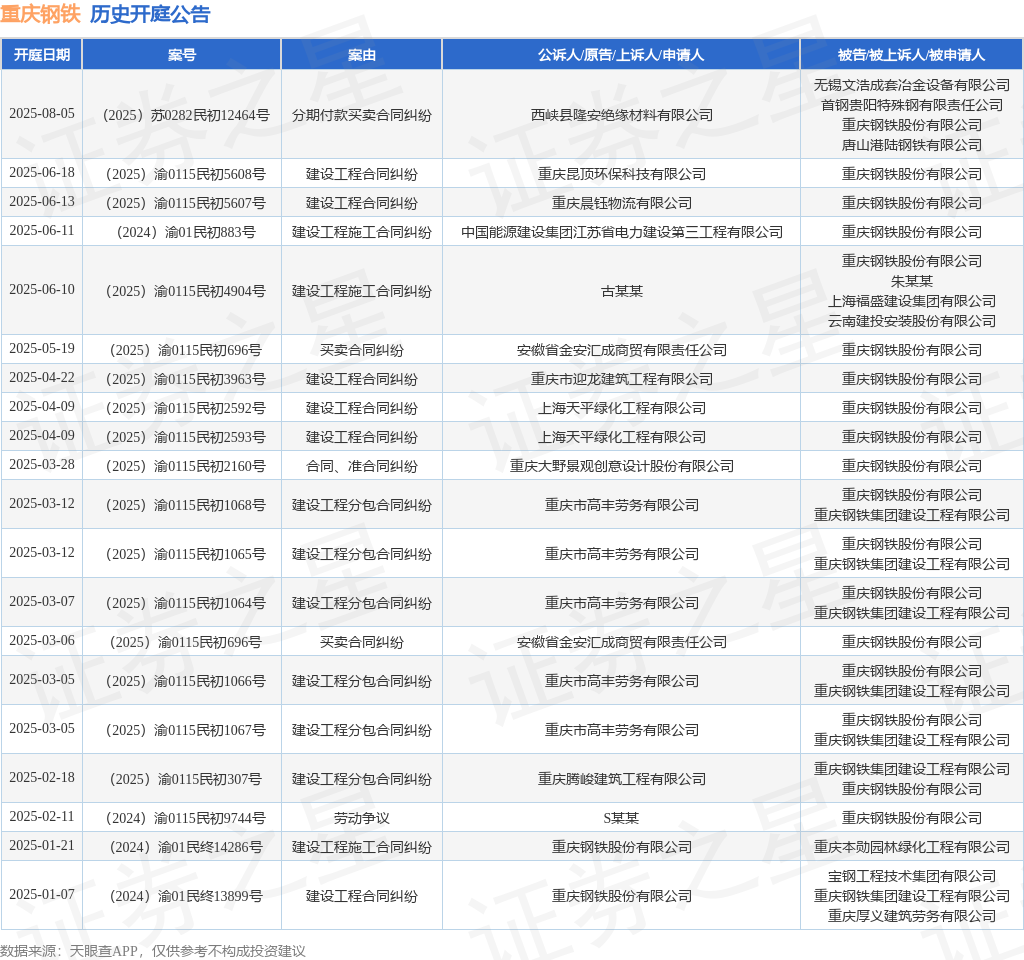
Task: Click case number (2025)渝0115民初4904号
Action: pyautogui.click(x=185, y=291)
